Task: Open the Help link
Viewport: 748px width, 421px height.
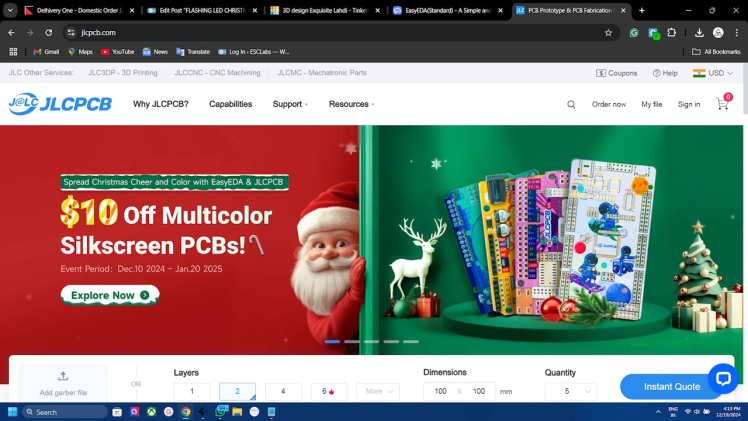Action: 665,73
